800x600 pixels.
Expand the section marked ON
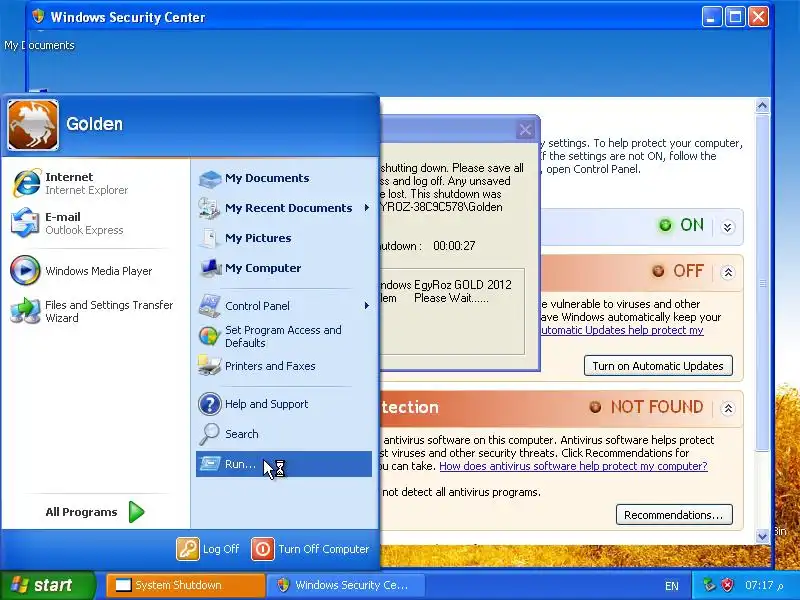(x=728, y=227)
